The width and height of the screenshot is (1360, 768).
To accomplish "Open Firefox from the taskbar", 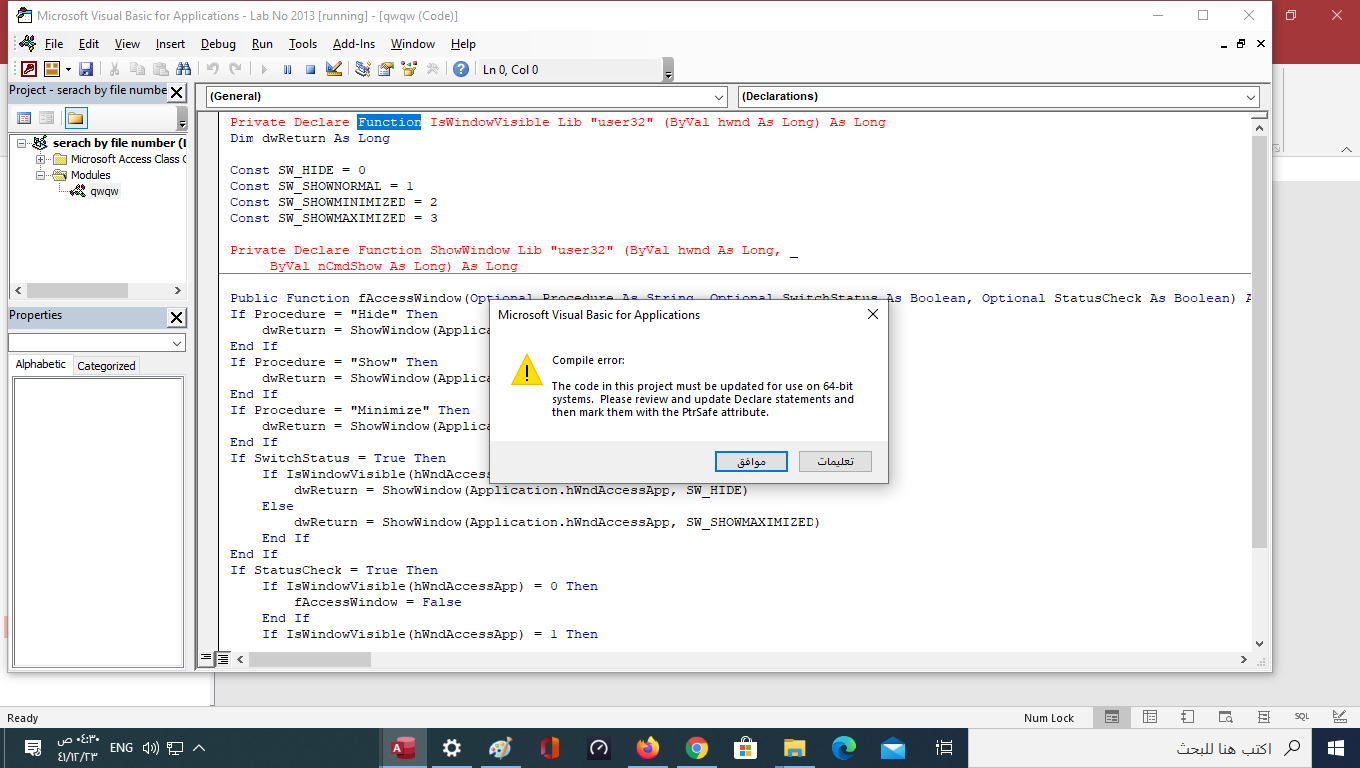I will [x=648, y=748].
